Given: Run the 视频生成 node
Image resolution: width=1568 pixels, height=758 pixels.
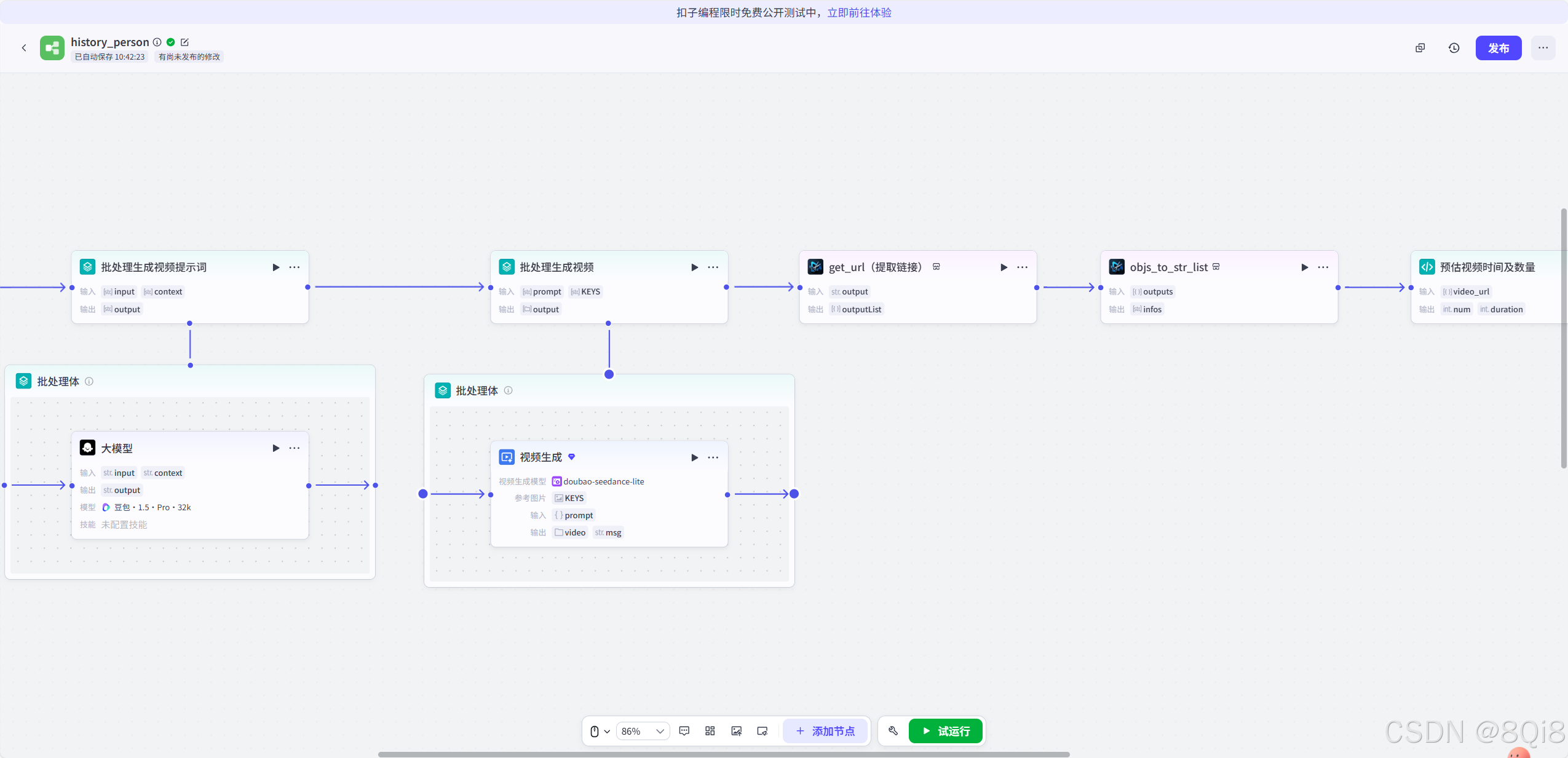Looking at the screenshot, I should pos(694,457).
